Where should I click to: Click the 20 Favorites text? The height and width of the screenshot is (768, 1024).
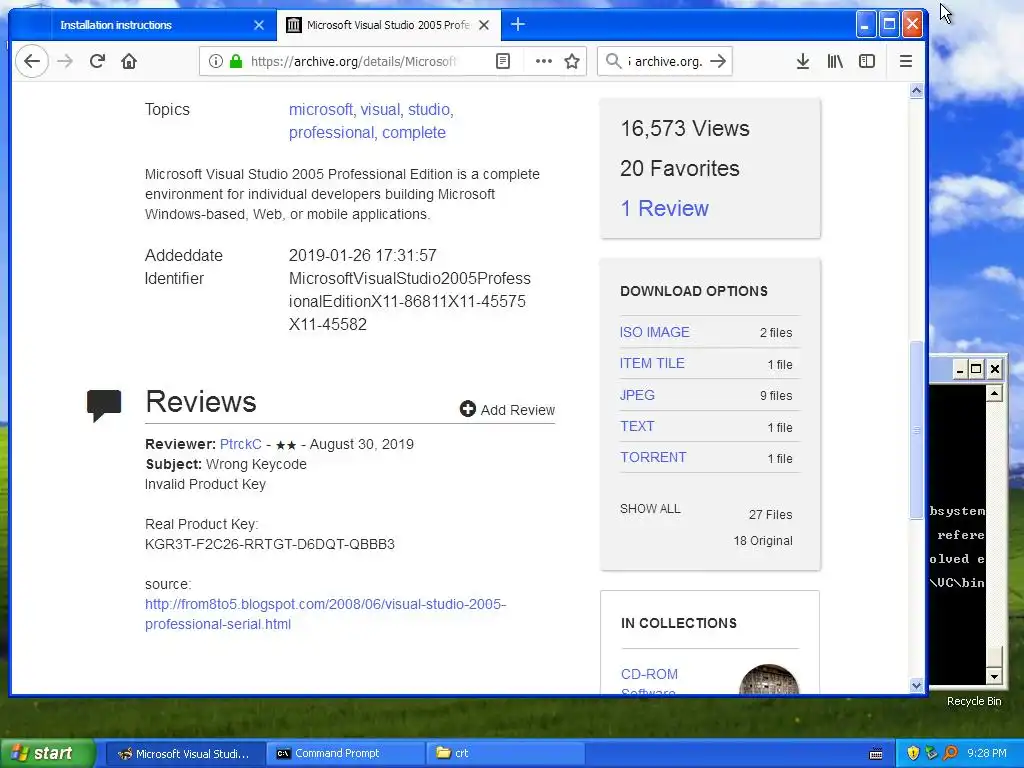[679, 168]
